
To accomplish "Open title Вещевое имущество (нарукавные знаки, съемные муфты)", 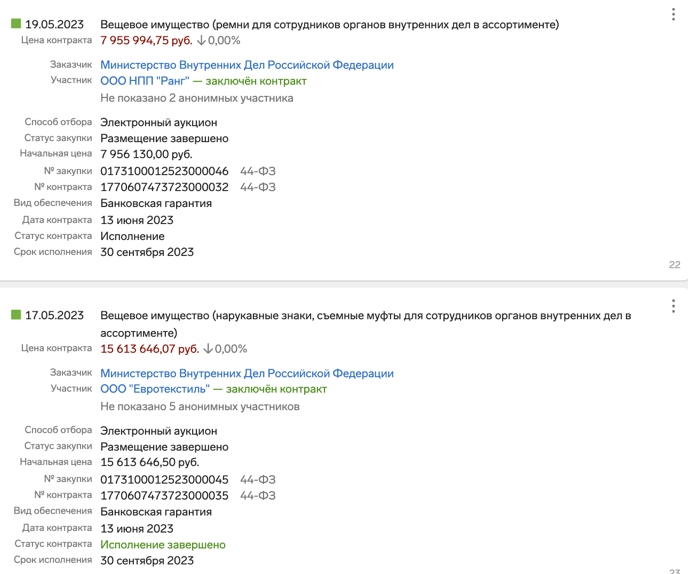I will [366, 324].
